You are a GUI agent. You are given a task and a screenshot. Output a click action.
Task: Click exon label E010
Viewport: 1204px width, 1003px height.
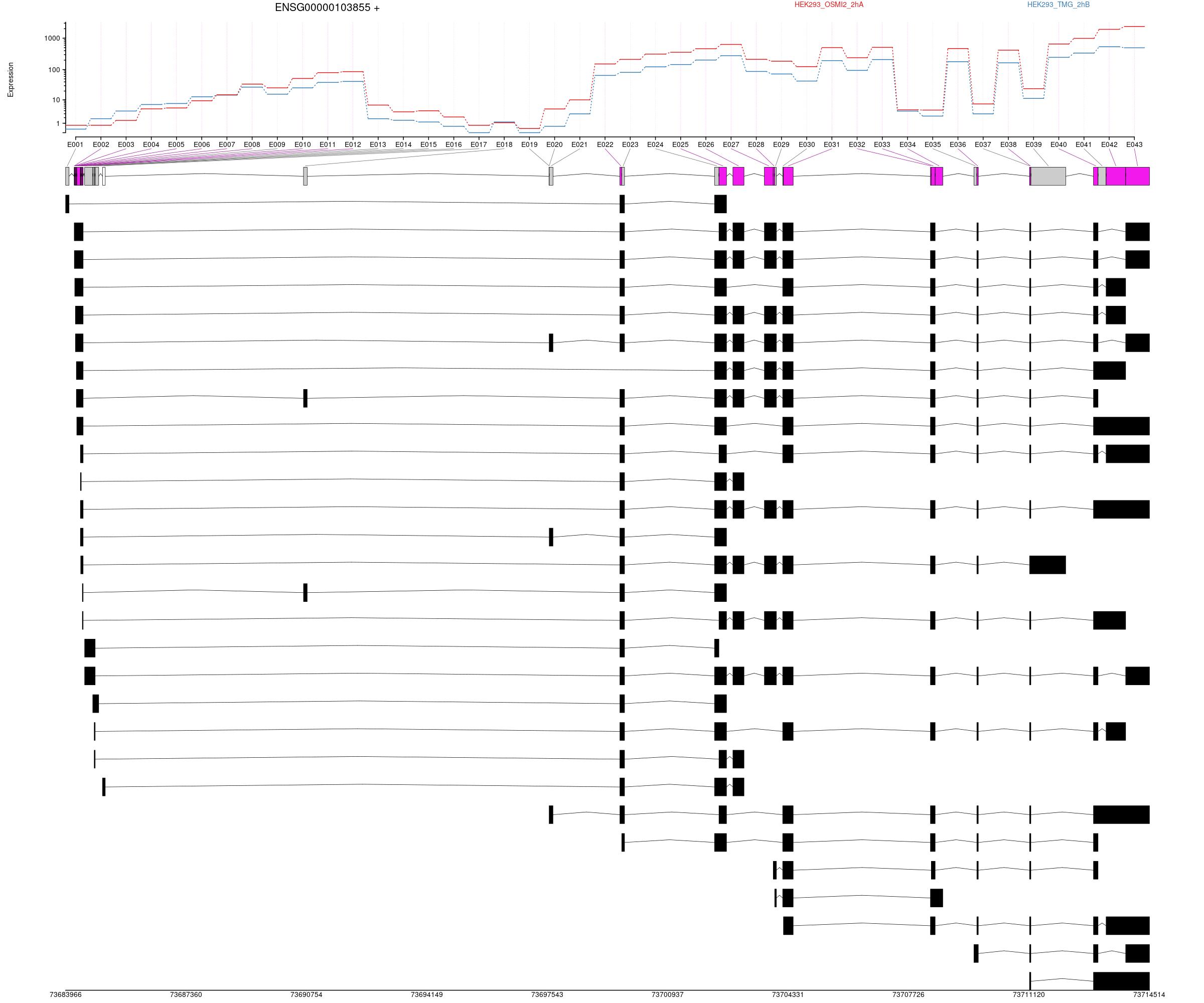coord(302,145)
